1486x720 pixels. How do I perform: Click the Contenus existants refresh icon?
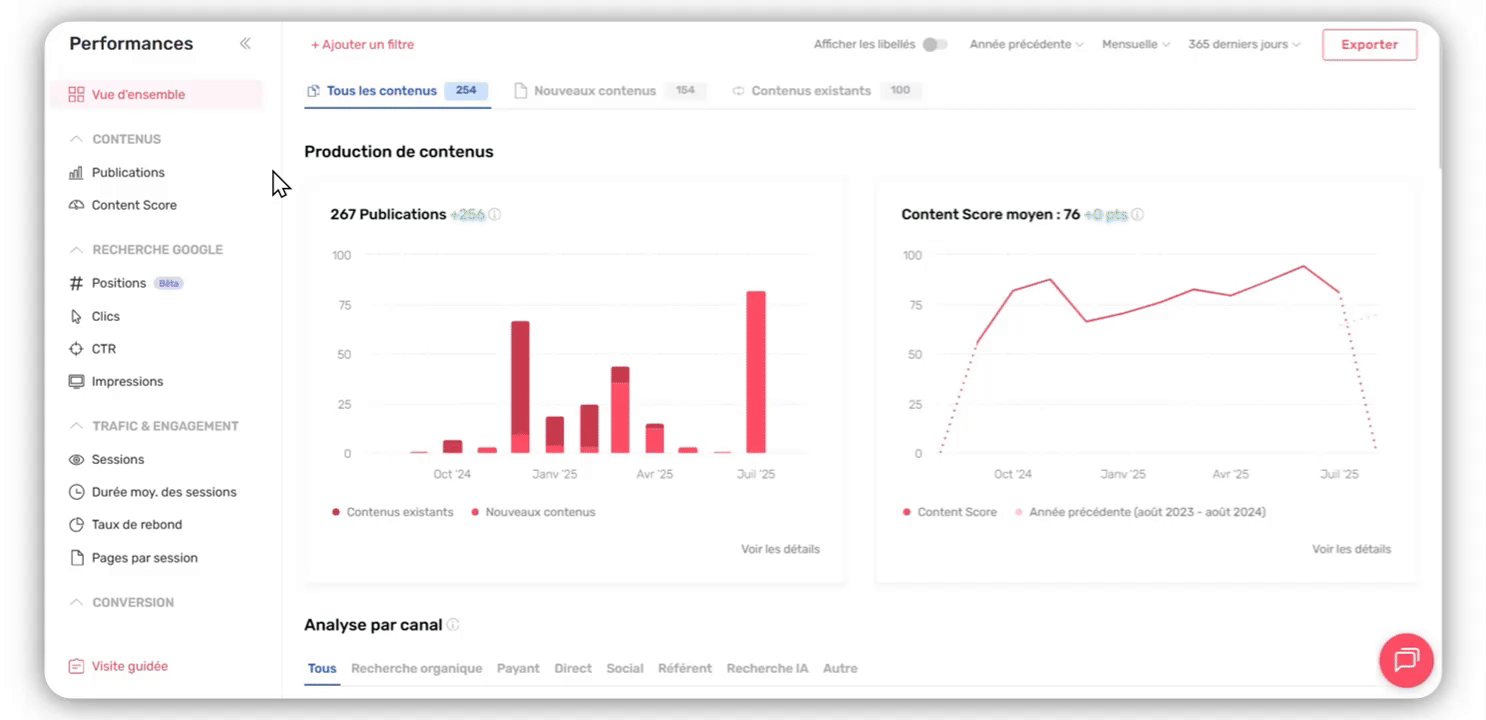coord(739,91)
